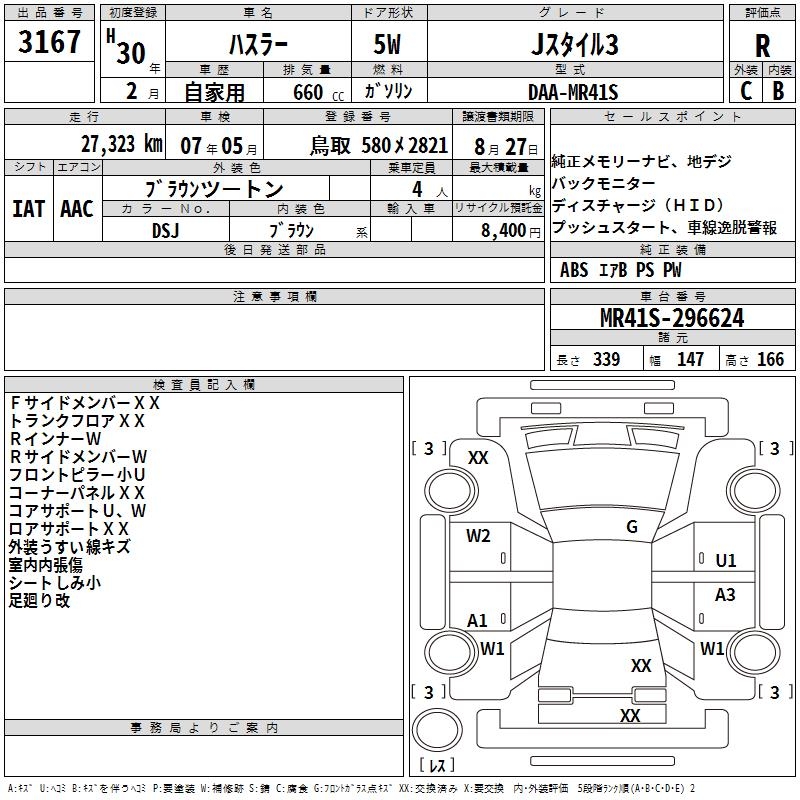
Task: Select the first registration year H30
Action: pyautogui.click(x=126, y=47)
